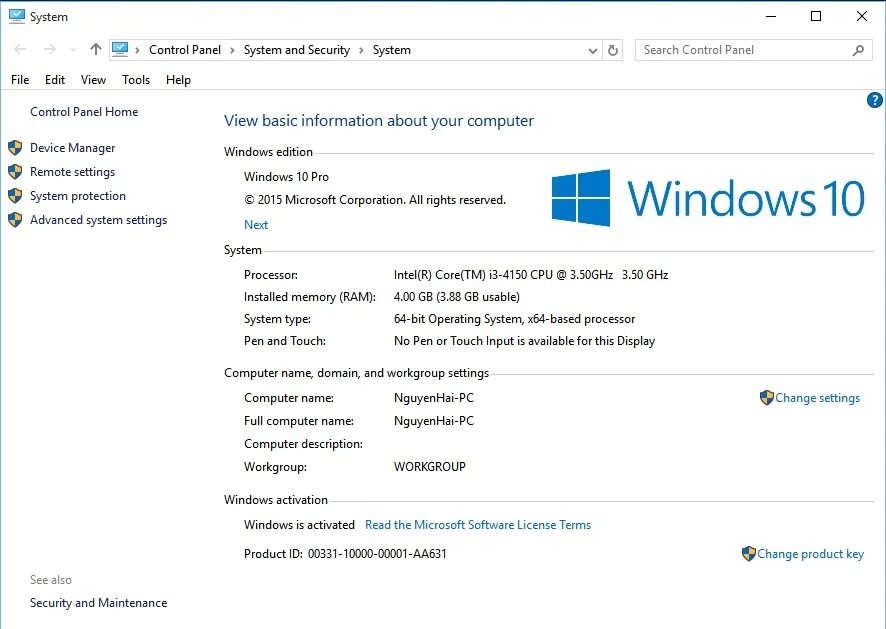Click the computer icon in address bar
Screen dimensions: 886x629
(x=120, y=50)
